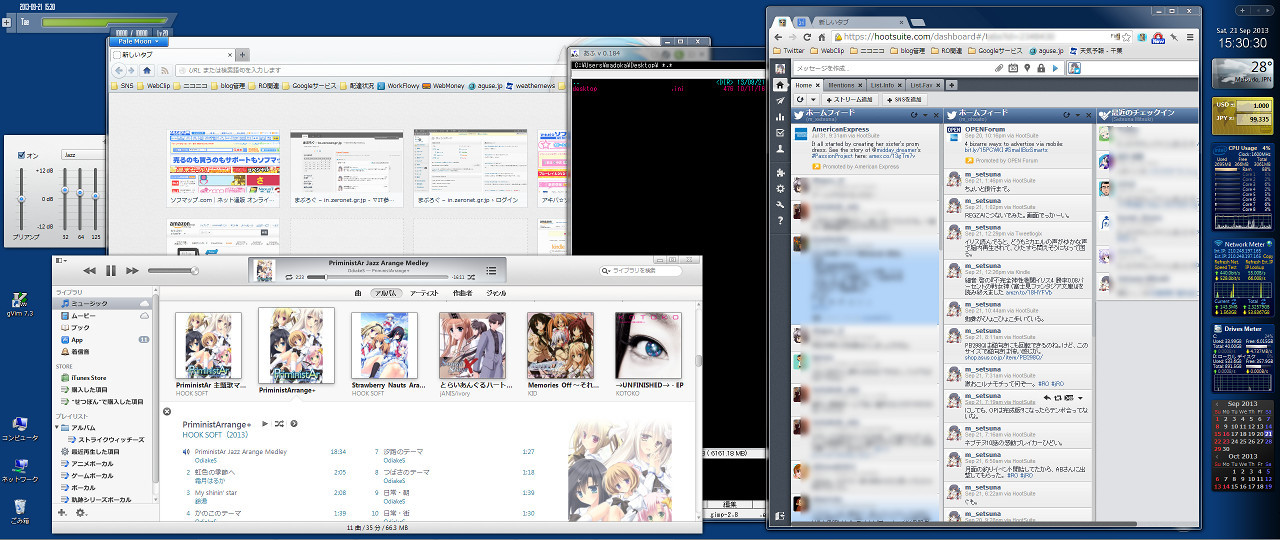Open HootSuite Contacts person icon
This screenshot has height=540, width=1280.
779,148
